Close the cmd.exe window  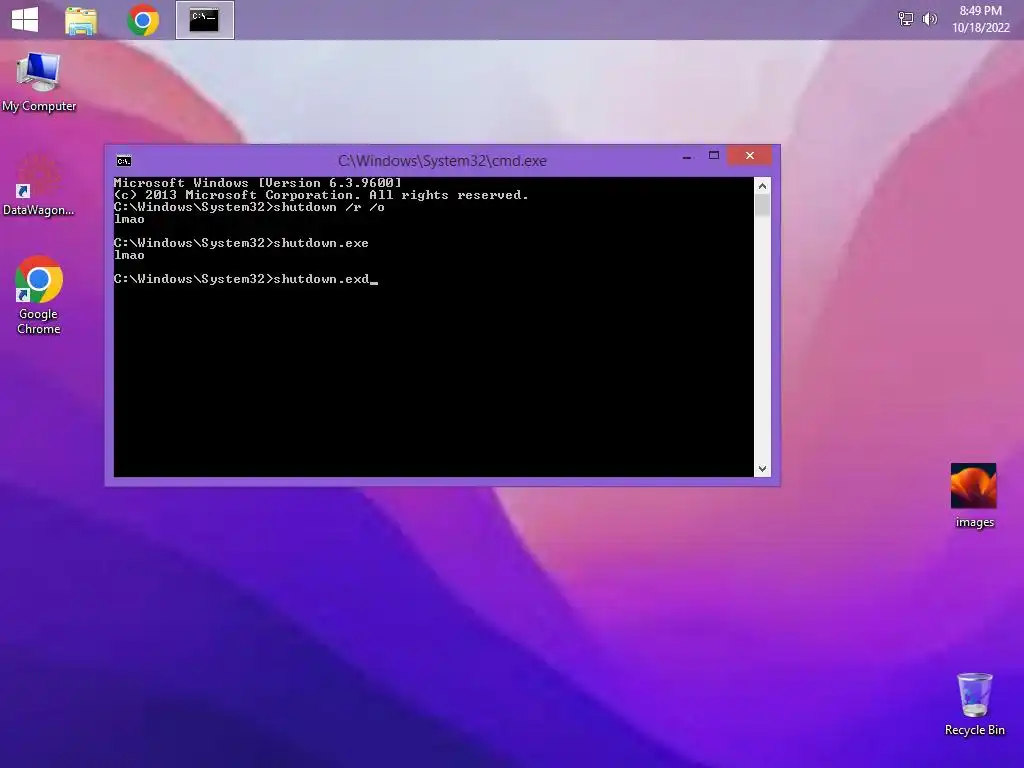tap(750, 155)
